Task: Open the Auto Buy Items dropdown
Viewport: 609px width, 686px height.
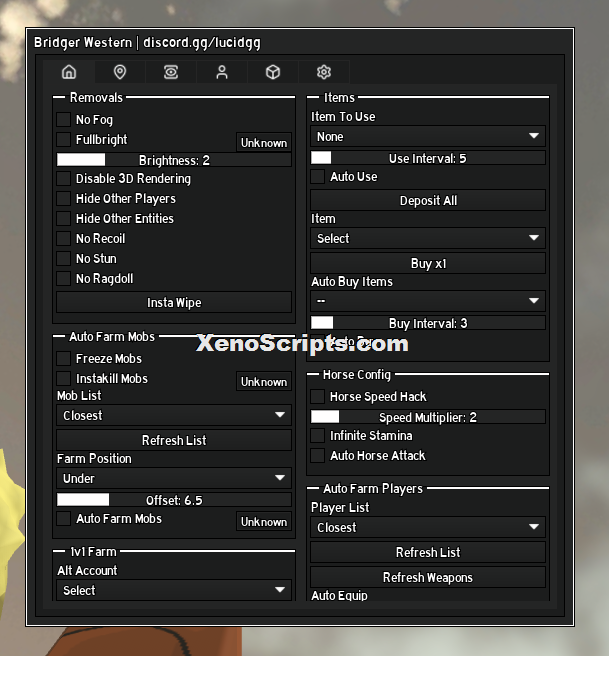Action: pos(428,301)
